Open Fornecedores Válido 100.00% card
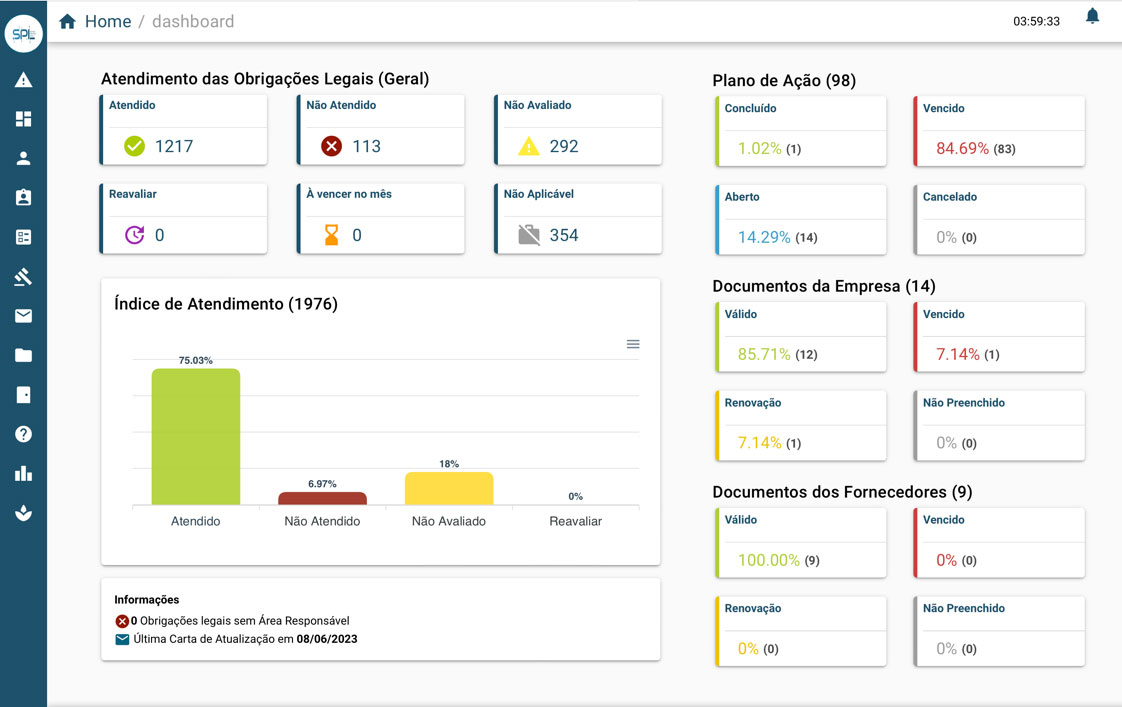The width and height of the screenshot is (1122, 707). 801,543
